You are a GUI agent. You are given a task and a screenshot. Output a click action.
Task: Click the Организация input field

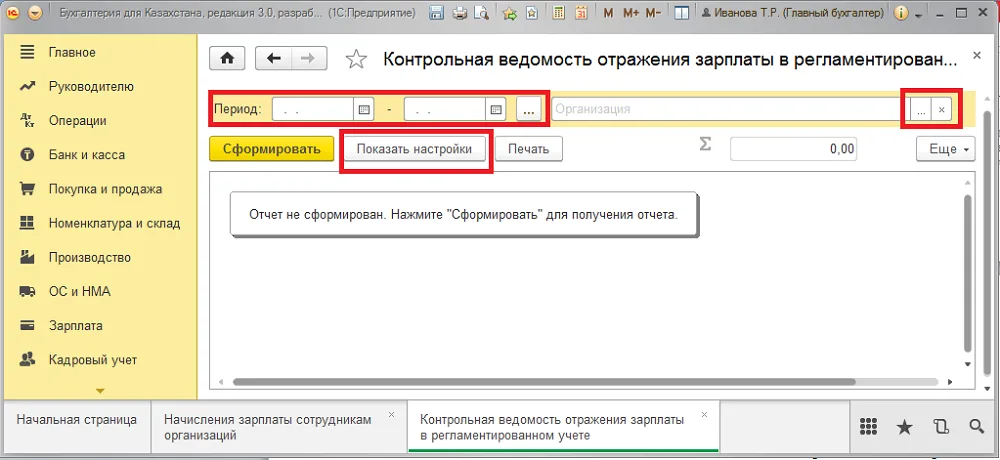(731, 109)
